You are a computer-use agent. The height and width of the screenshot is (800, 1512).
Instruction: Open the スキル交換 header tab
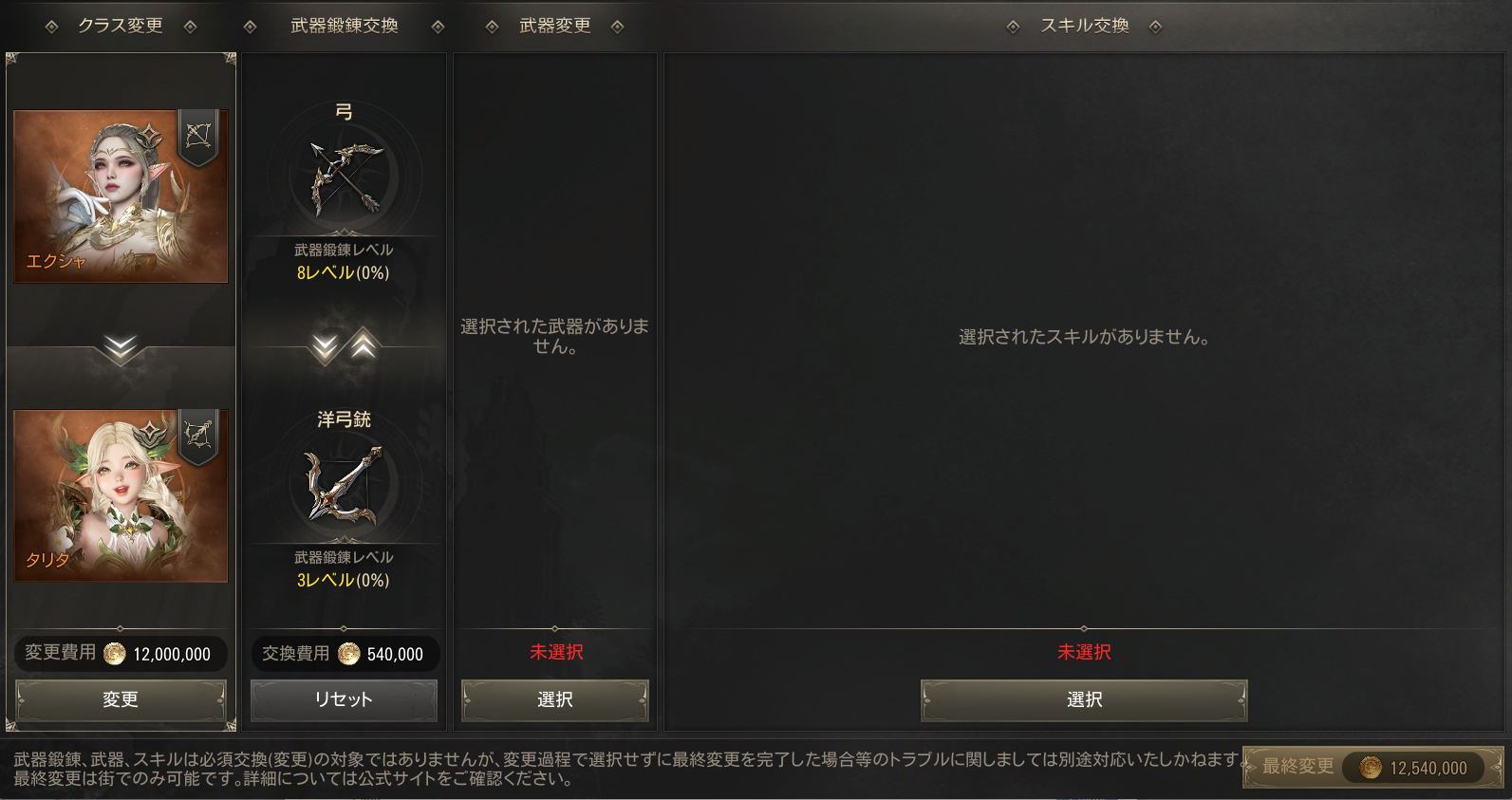pos(1084,26)
